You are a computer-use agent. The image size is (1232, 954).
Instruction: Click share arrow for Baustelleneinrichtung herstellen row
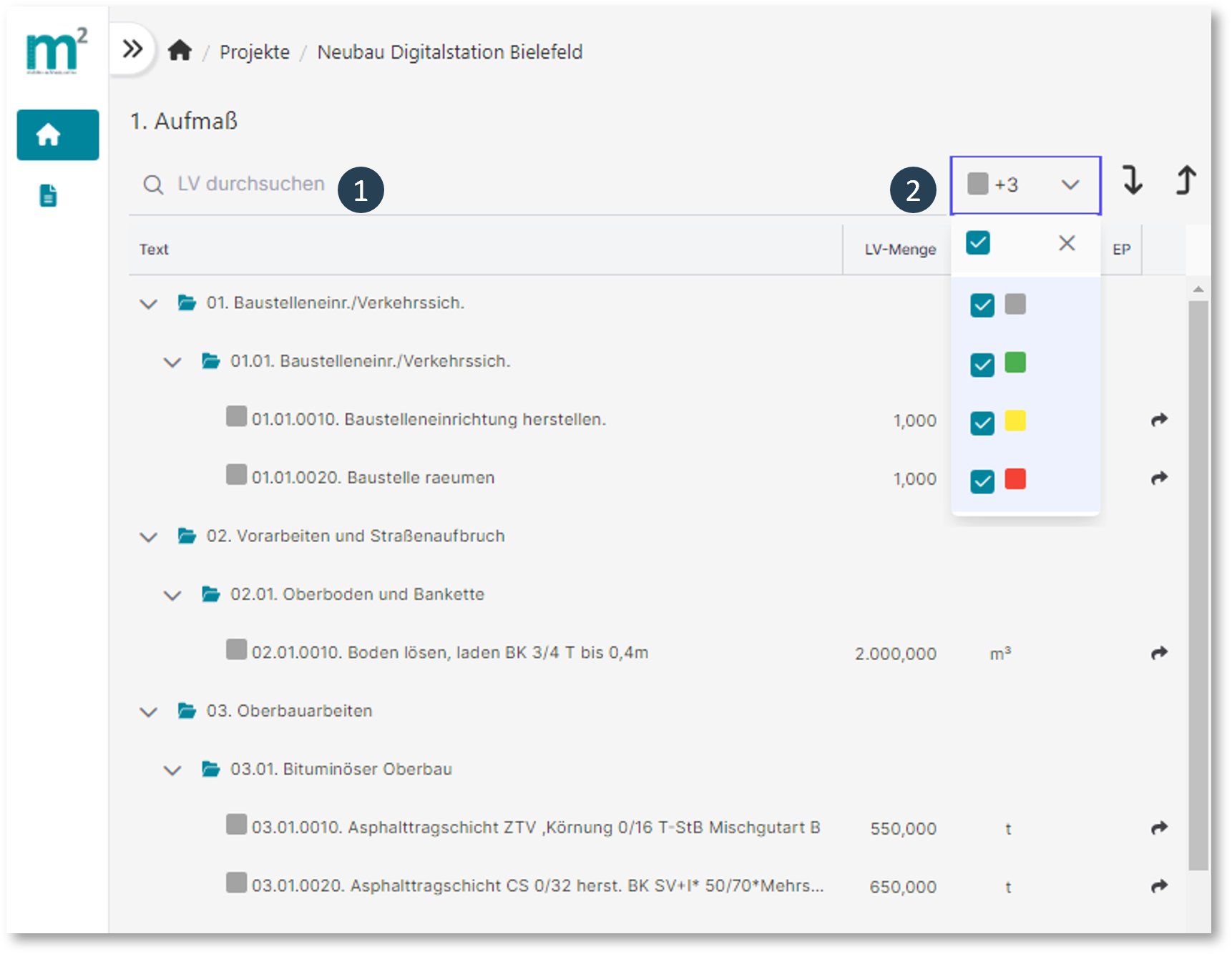[x=1159, y=420]
